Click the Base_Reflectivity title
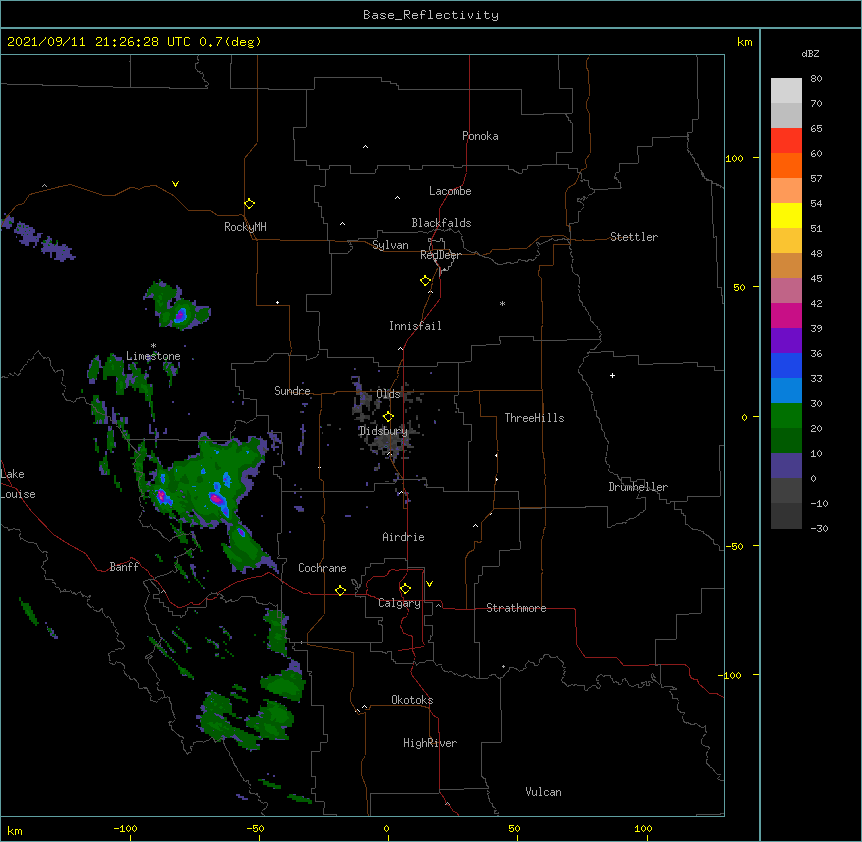The width and height of the screenshot is (862, 842). tap(431, 15)
